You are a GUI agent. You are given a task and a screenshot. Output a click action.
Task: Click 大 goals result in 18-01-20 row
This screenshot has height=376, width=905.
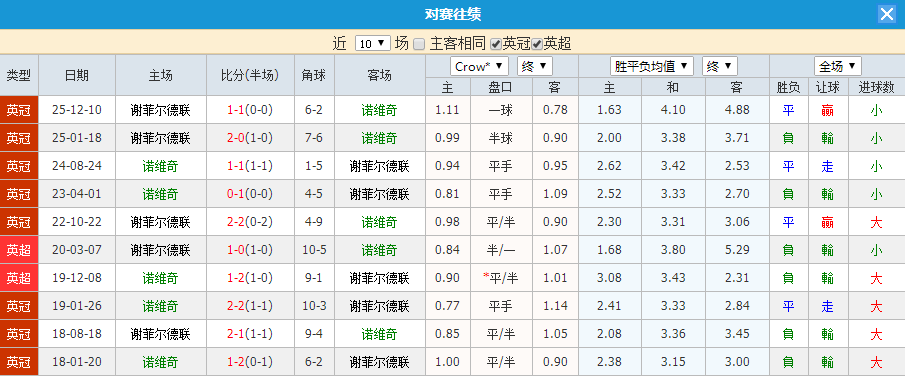click(x=876, y=362)
